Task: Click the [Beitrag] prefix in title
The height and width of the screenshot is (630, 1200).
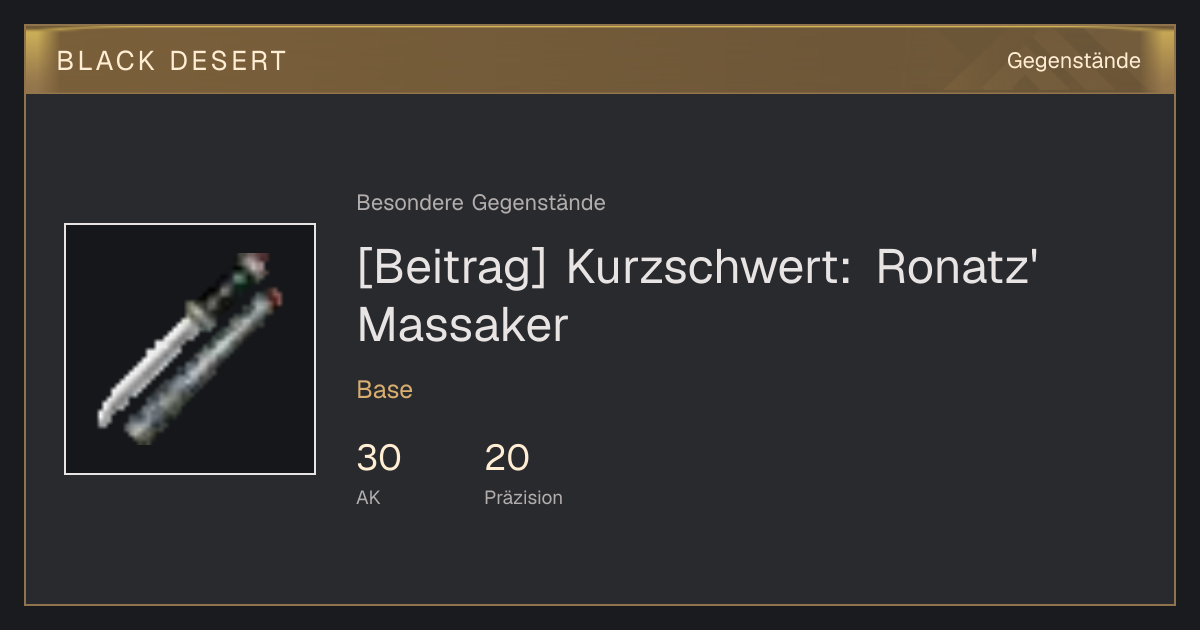Action: (451, 270)
